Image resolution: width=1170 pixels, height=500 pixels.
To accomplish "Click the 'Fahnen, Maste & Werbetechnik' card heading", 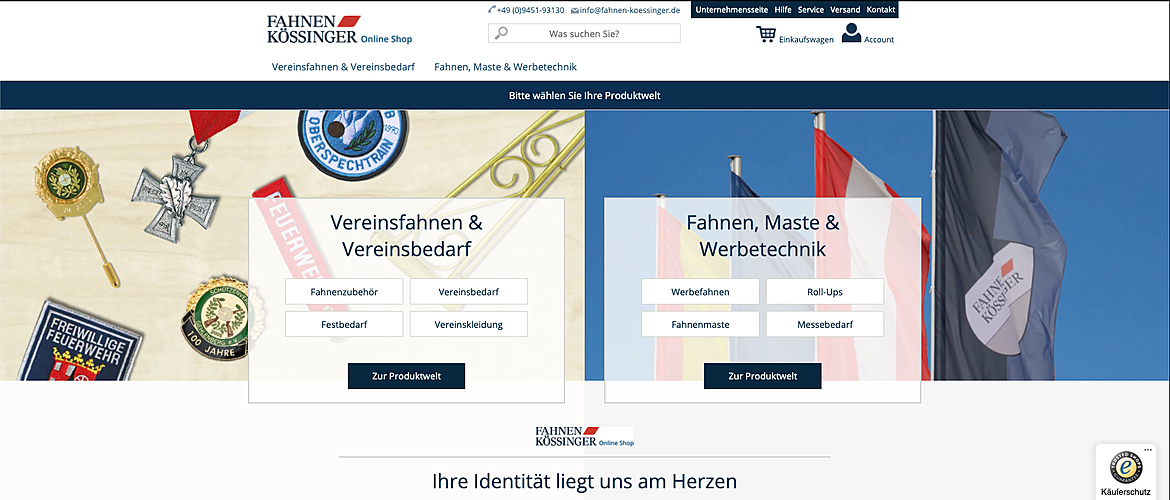I will click(763, 236).
